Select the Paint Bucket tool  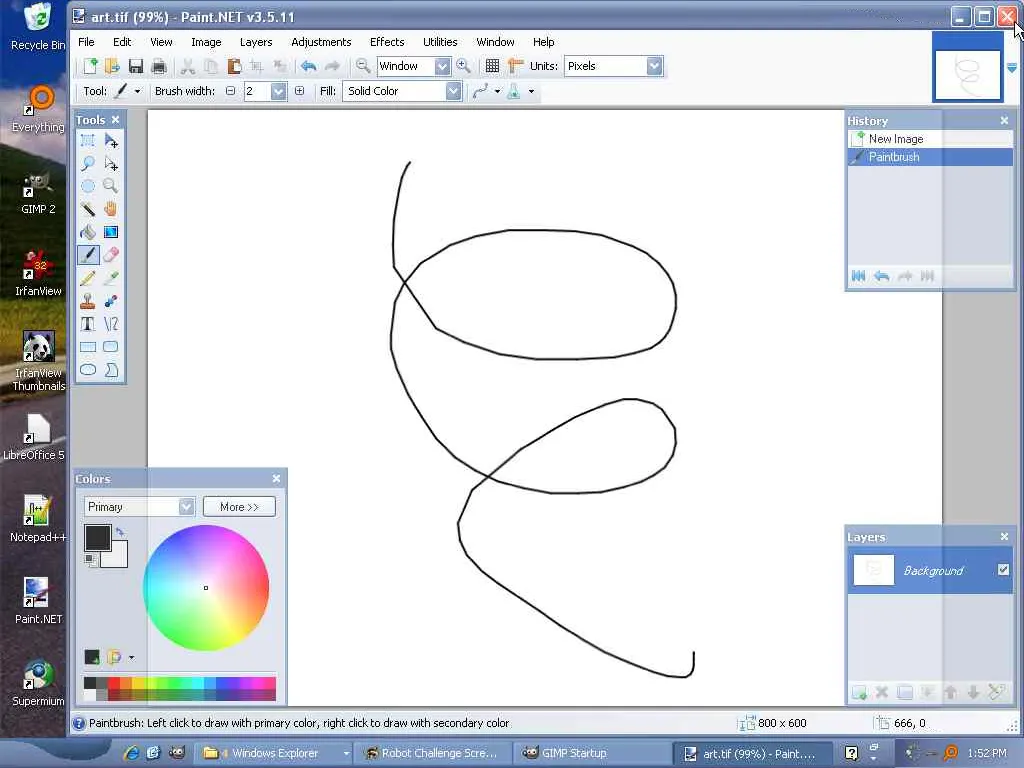tap(88, 232)
